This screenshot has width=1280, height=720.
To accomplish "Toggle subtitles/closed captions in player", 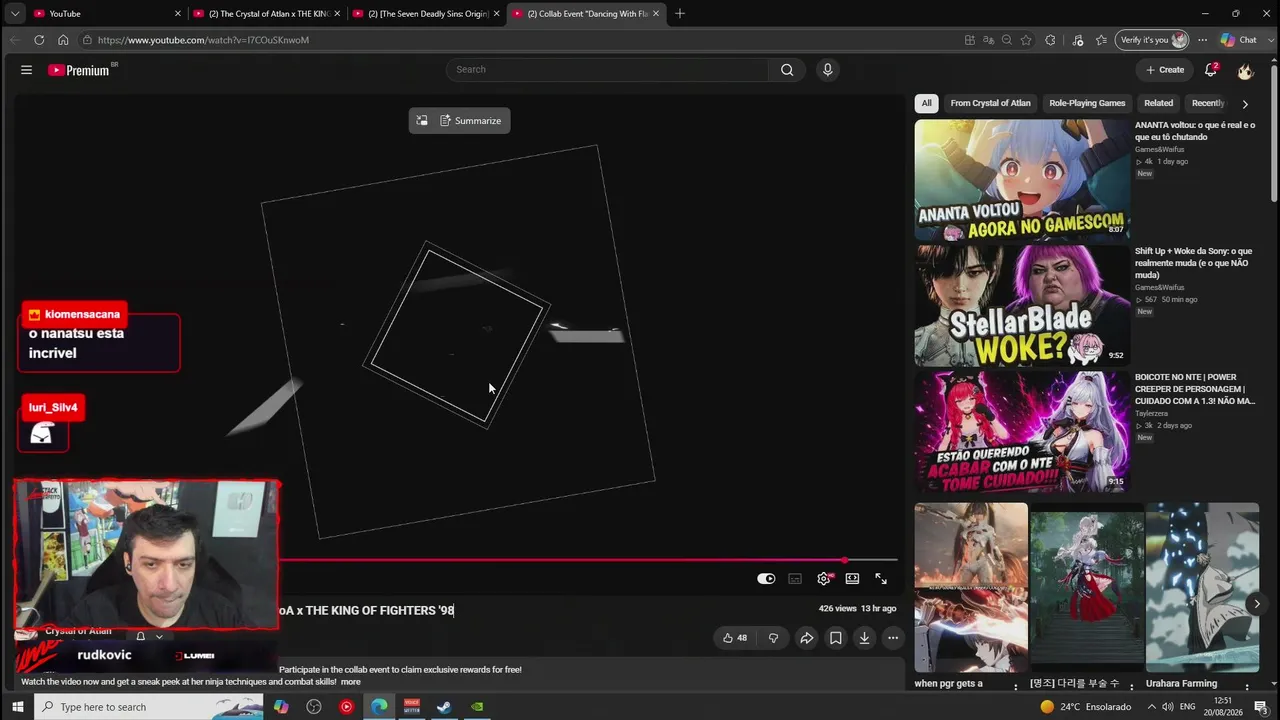I will pyautogui.click(x=795, y=578).
